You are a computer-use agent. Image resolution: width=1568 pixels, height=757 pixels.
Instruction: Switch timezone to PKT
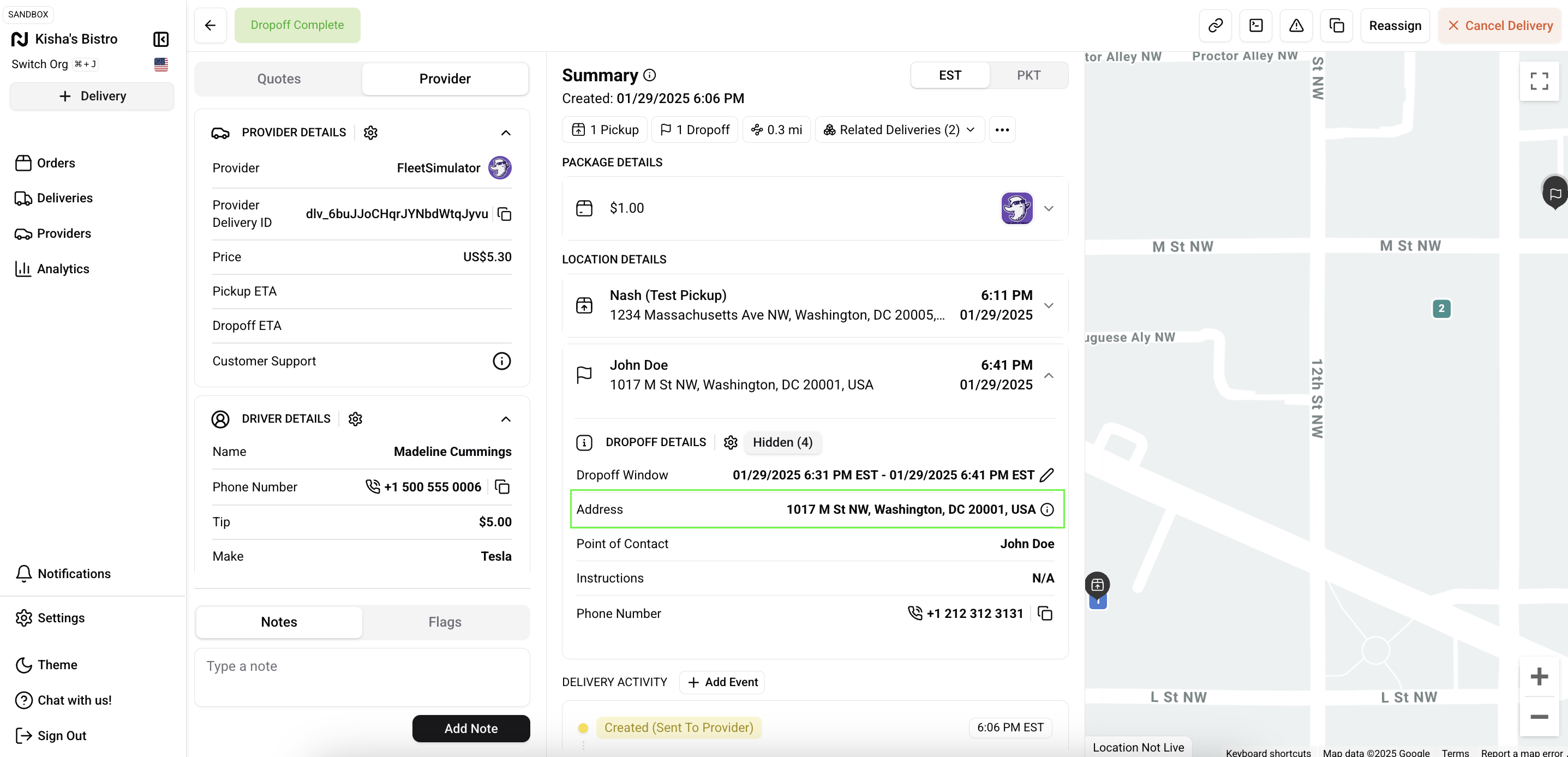(1028, 75)
